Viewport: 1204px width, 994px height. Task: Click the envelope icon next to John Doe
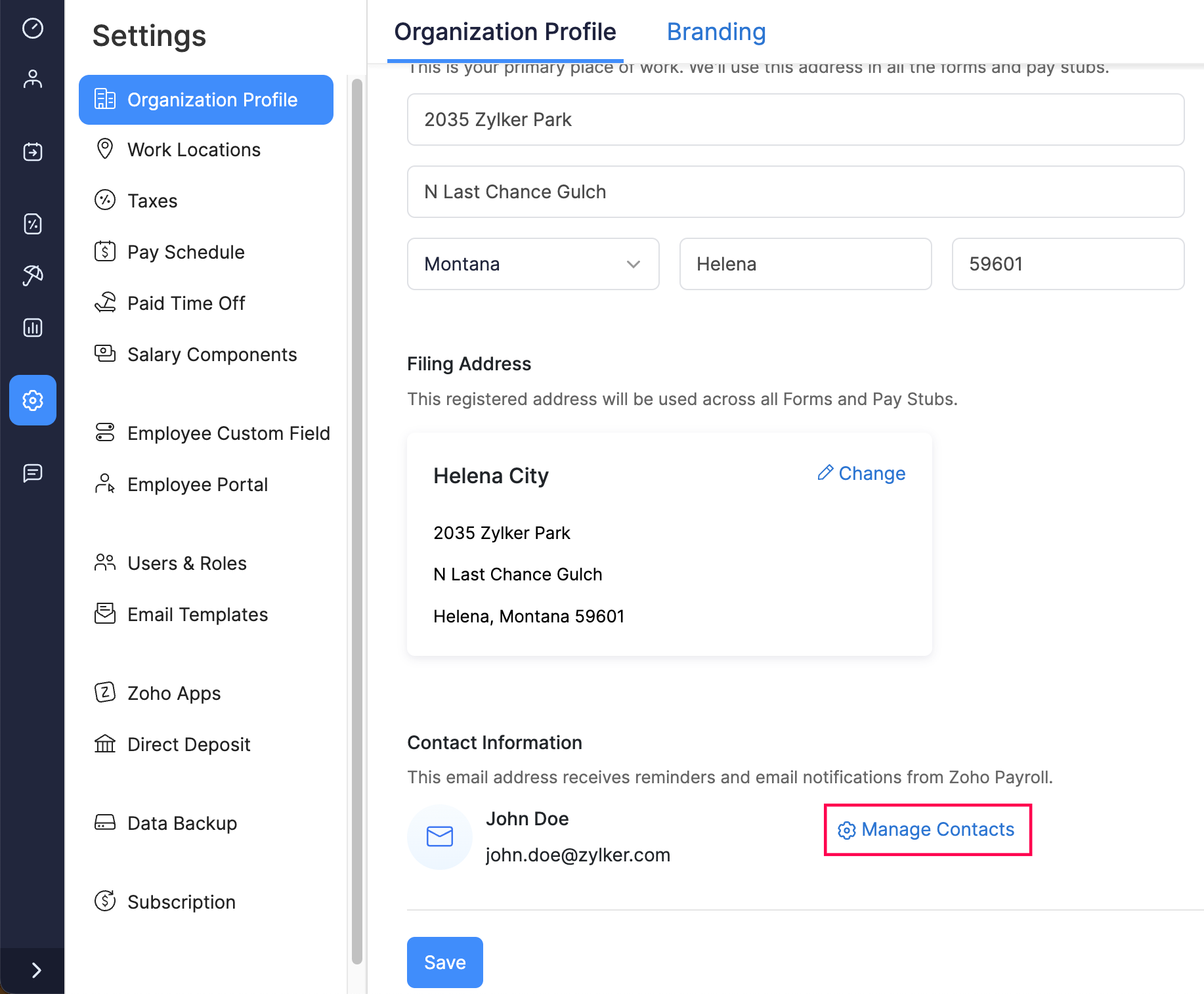(439, 837)
